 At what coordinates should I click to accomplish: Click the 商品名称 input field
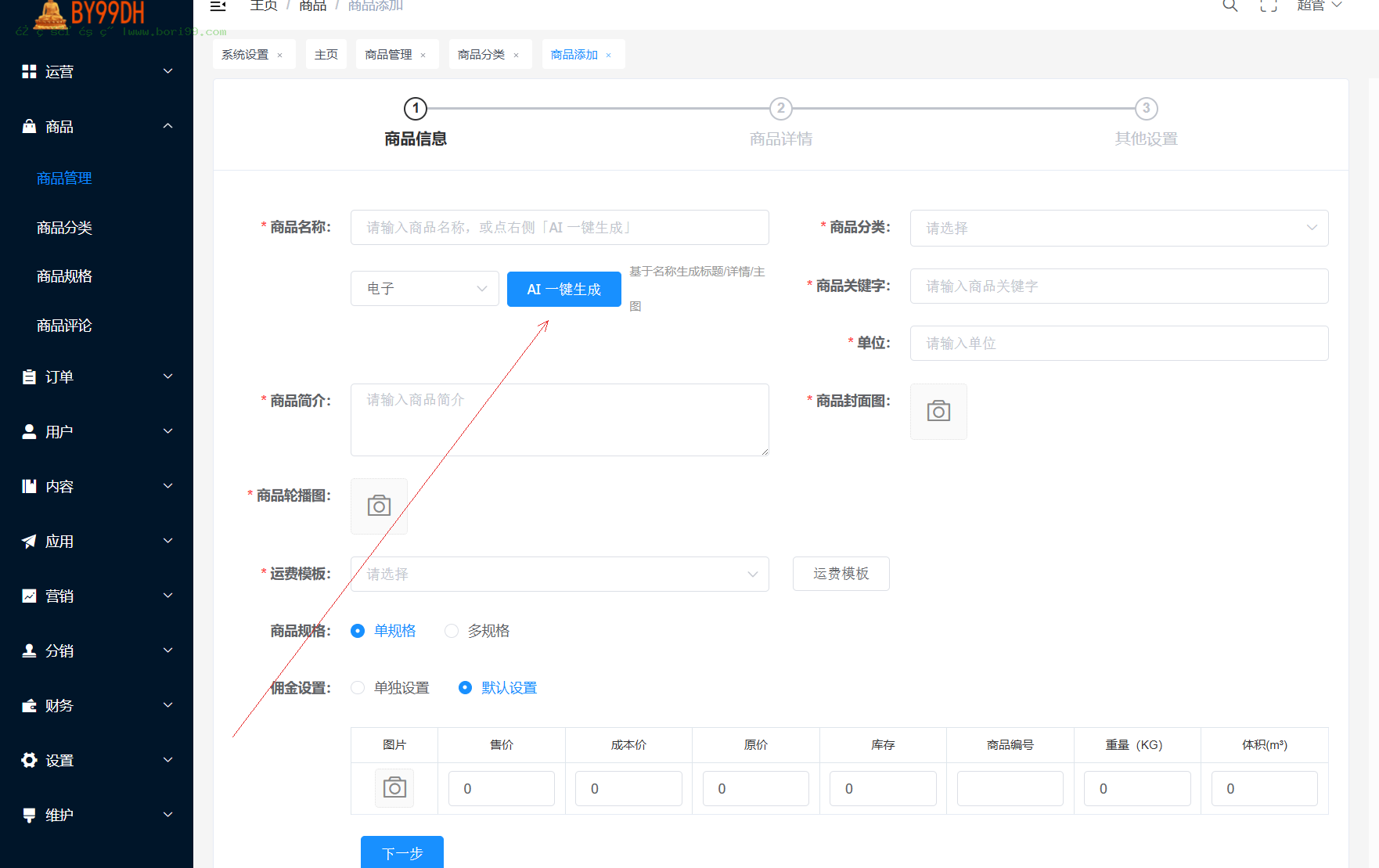pos(560,228)
